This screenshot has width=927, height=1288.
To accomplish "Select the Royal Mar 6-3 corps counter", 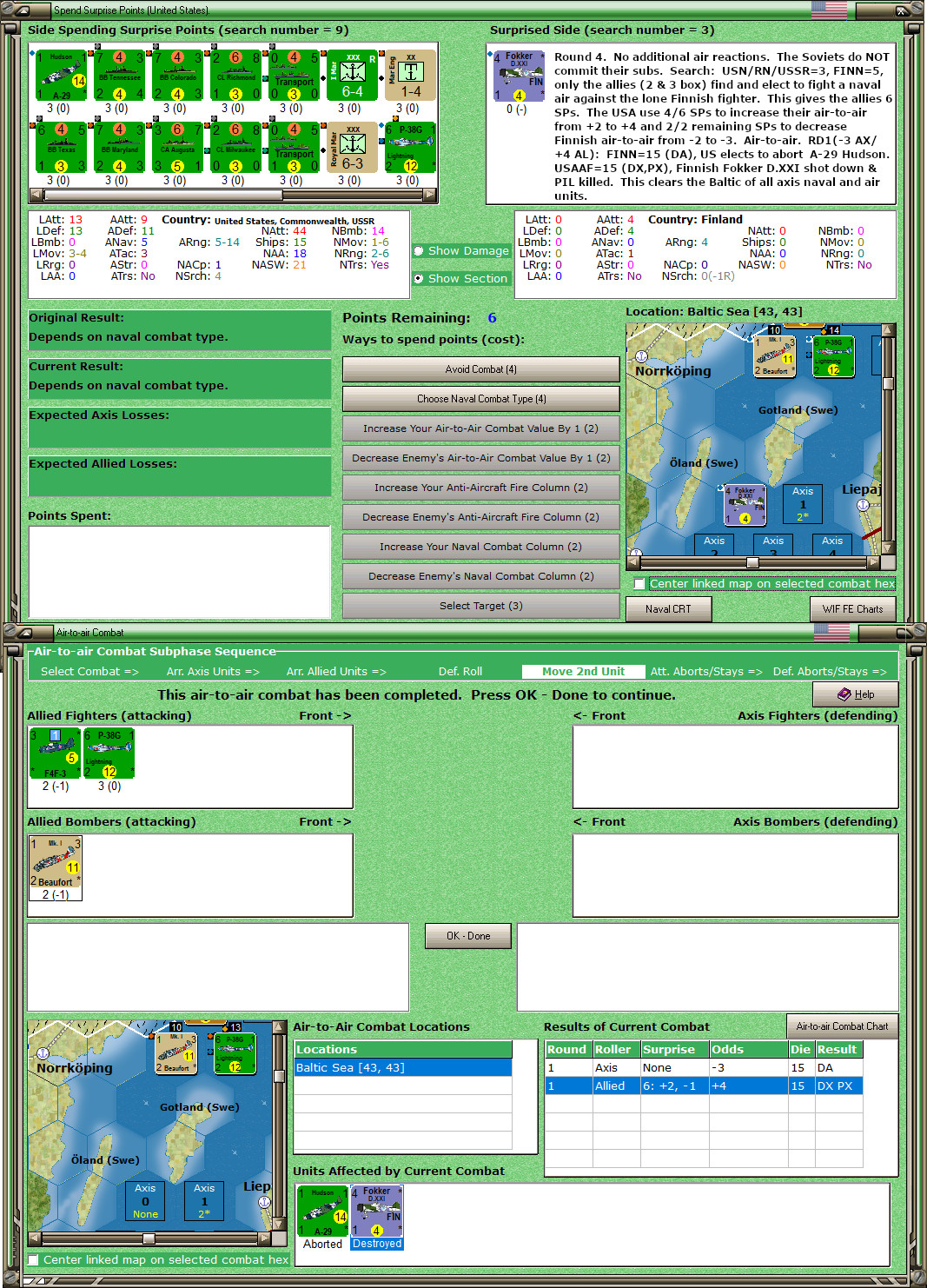I will click(x=352, y=148).
